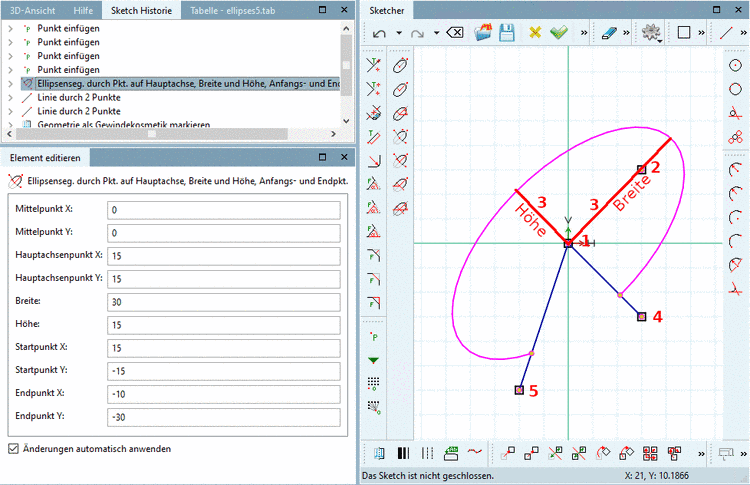Click the open folder icon
This screenshot has height=485, width=750.
[483, 33]
